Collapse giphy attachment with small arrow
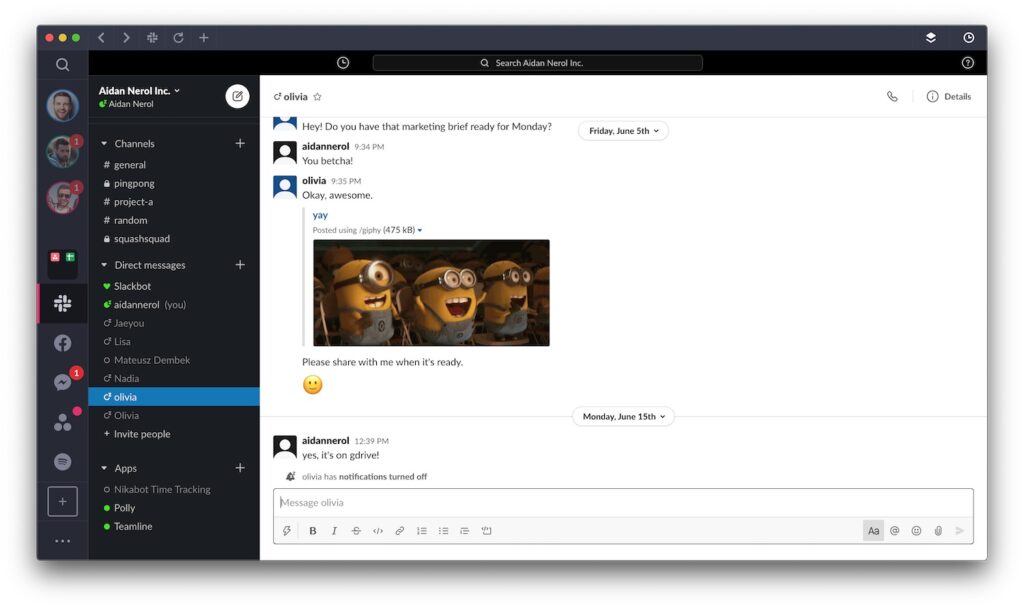 pyautogui.click(x=420, y=230)
